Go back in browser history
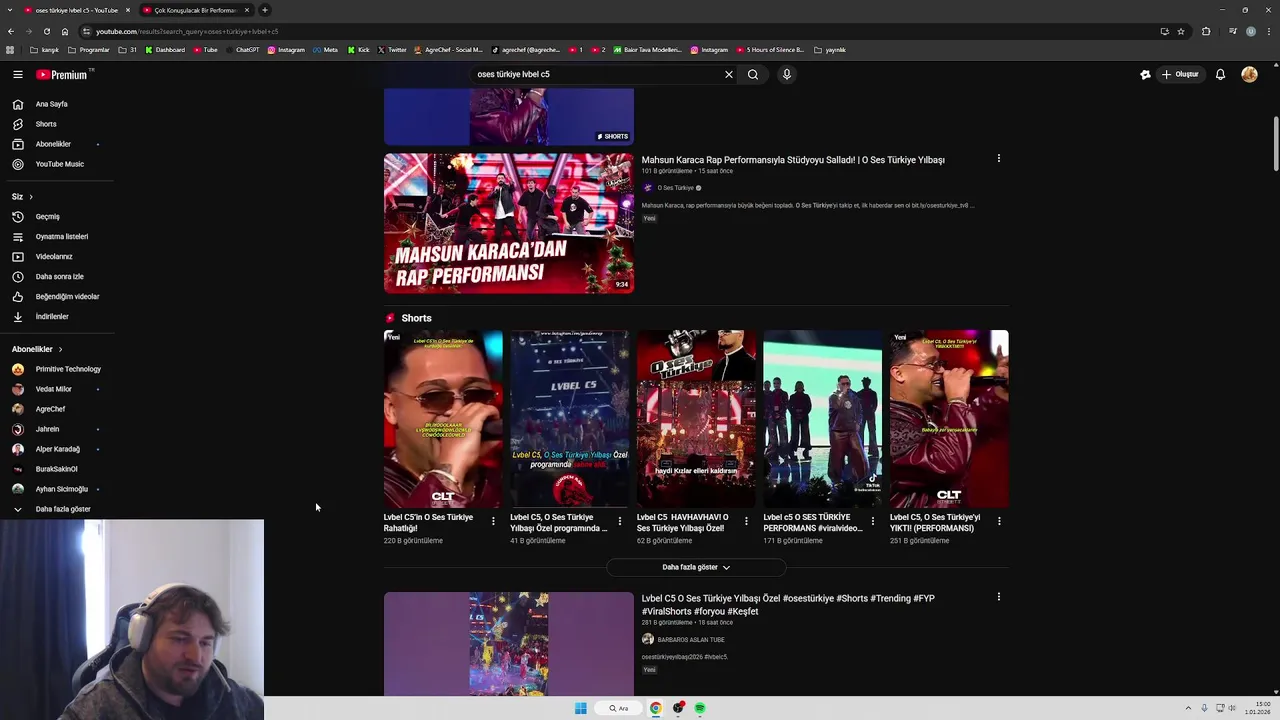Screen dimensions: 1280x720 11,31
